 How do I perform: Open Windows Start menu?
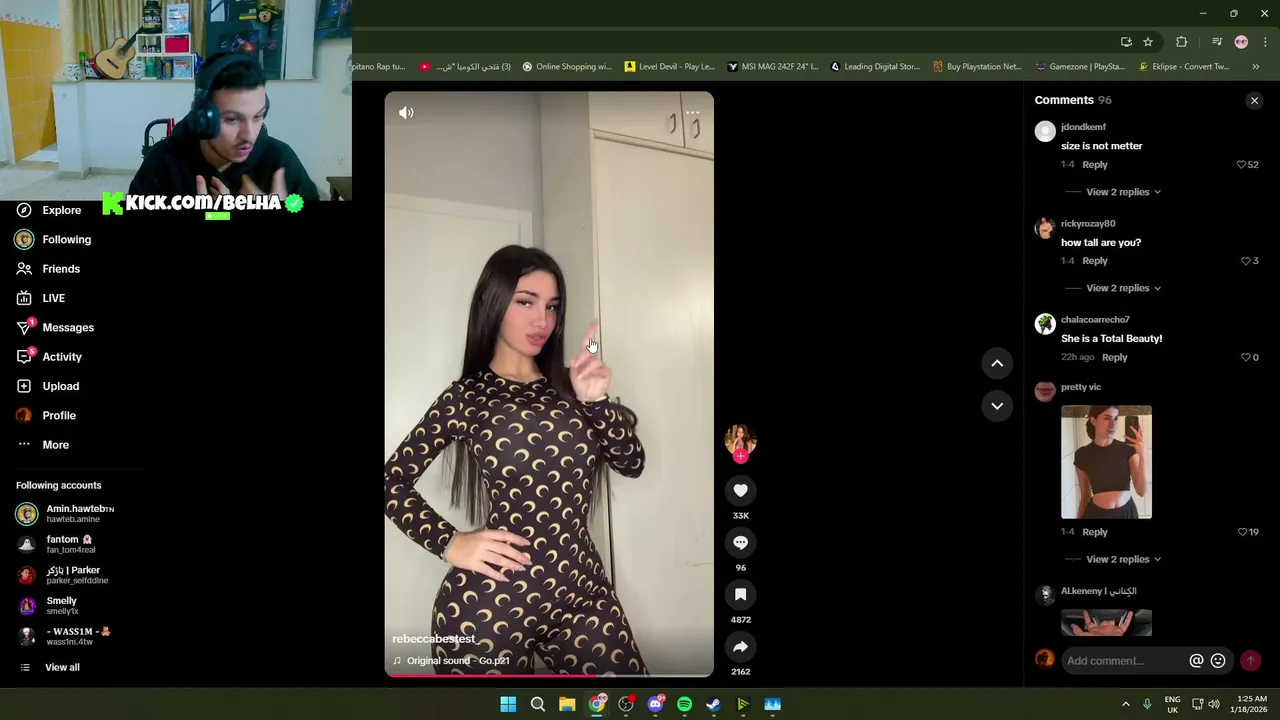(508, 704)
